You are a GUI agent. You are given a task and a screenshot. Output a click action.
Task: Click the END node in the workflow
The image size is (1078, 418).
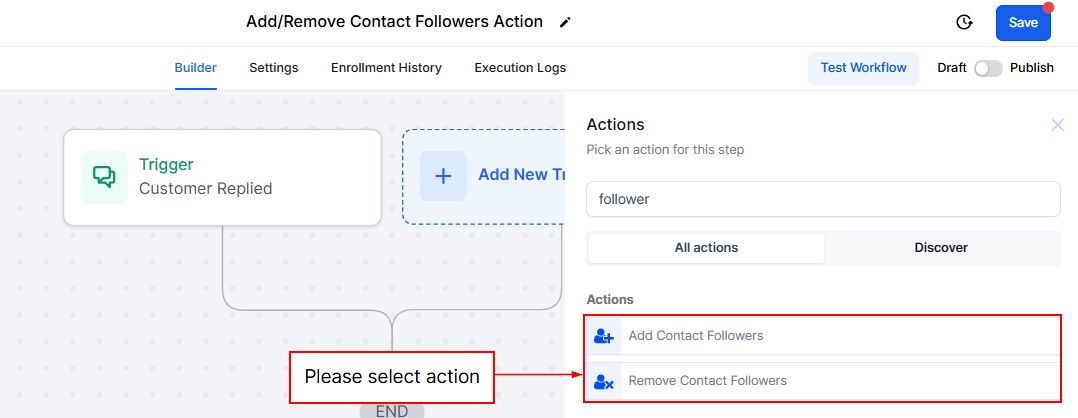tap(392, 410)
